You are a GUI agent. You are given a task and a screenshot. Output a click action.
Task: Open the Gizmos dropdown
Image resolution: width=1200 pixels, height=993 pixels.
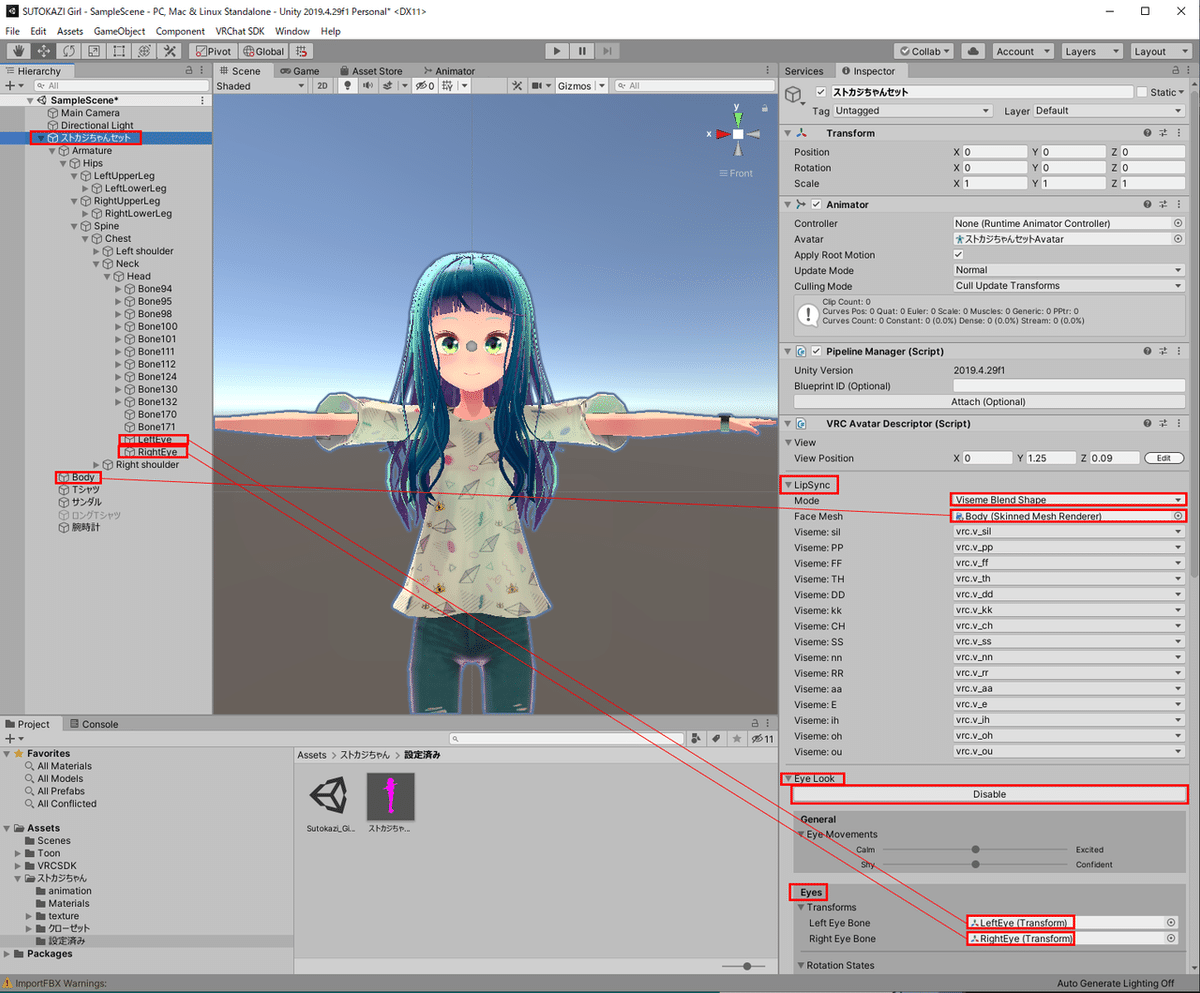click(x=582, y=86)
